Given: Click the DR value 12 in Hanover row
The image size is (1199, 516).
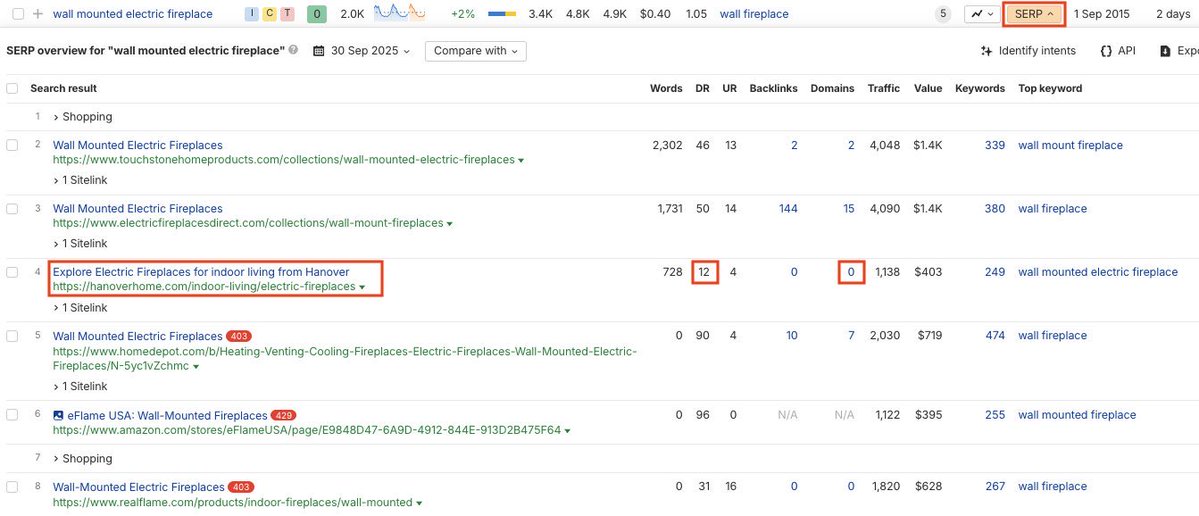Looking at the screenshot, I should coord(703,272).
